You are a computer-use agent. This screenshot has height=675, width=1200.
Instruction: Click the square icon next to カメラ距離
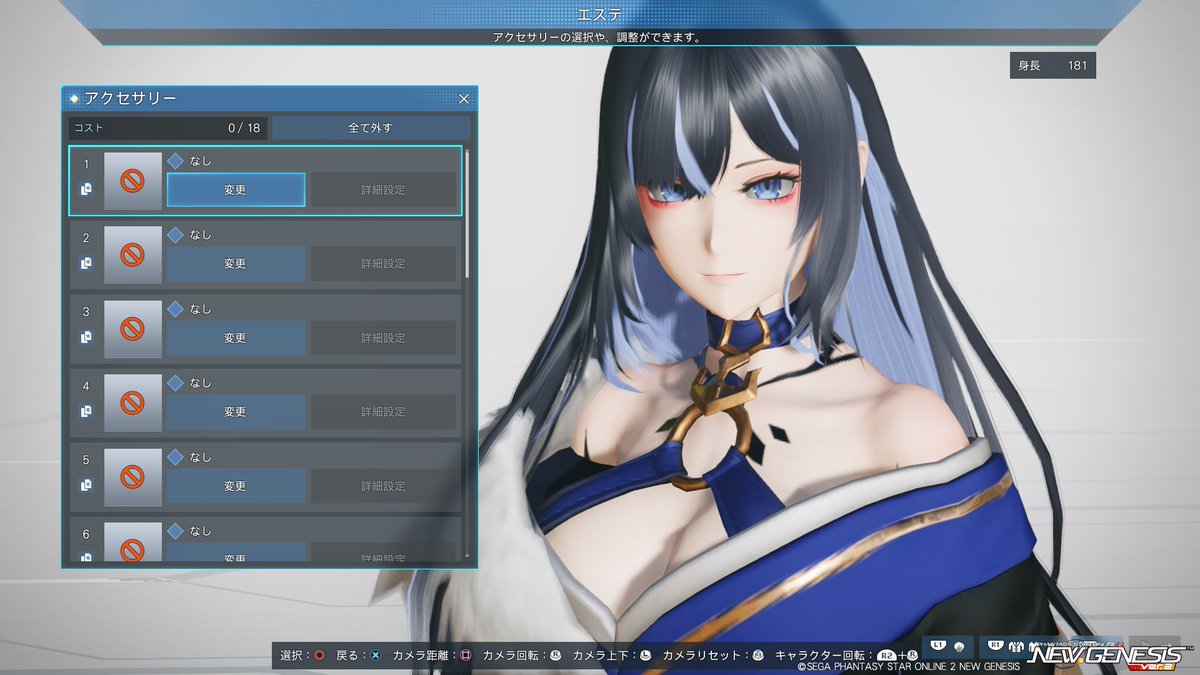464,655
